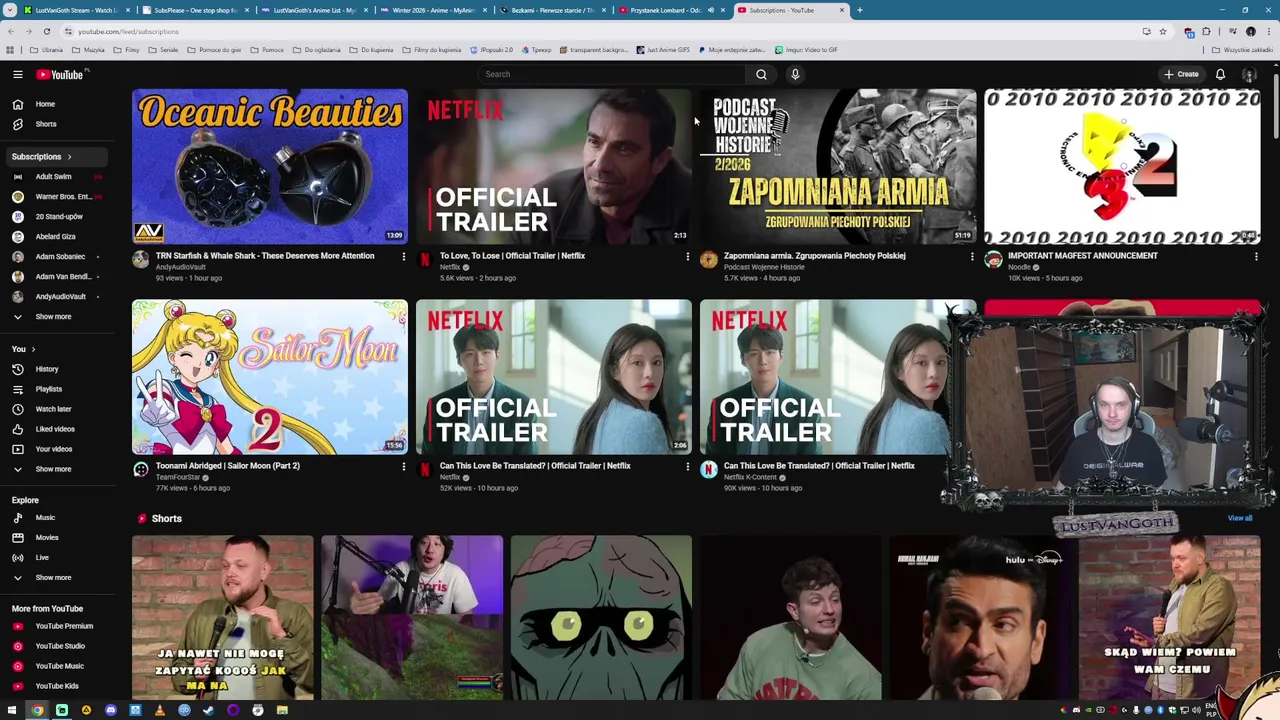Open Just Anime GIFS bookmark
The width and height of the screenshot is (1280, 720).
[x=663, y=49]
